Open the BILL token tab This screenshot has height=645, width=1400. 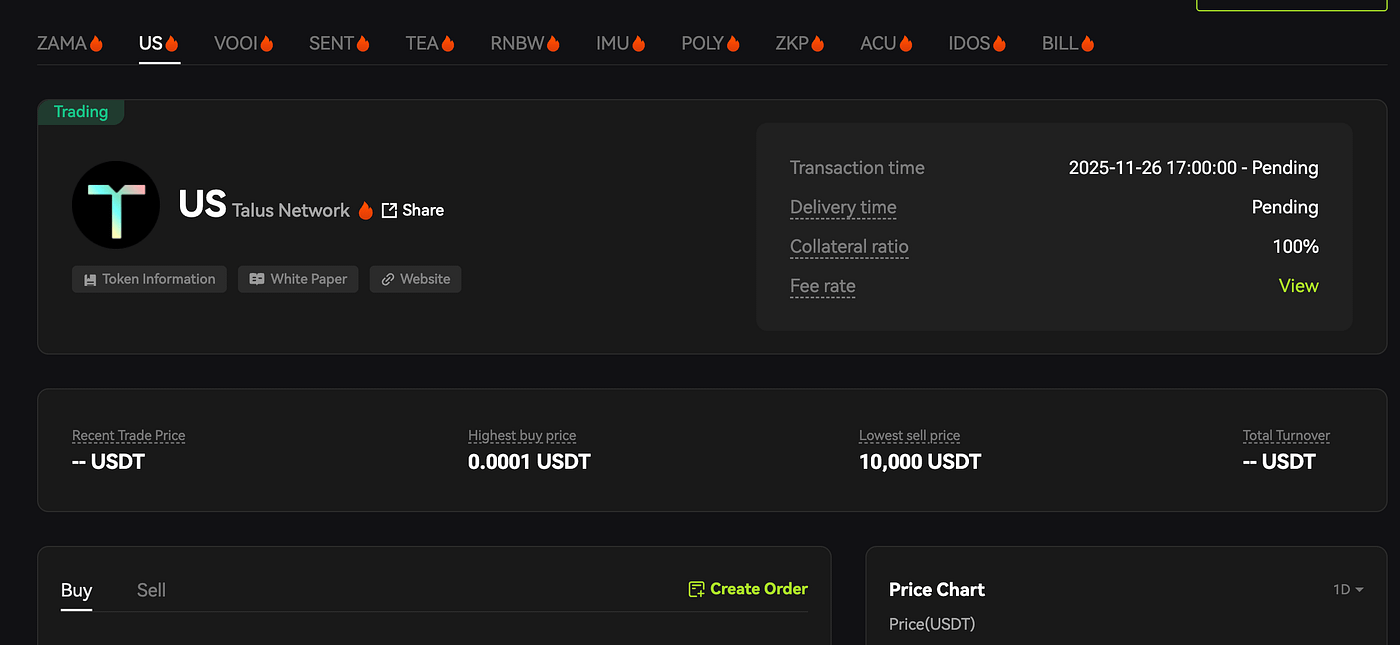[1067, 43]
